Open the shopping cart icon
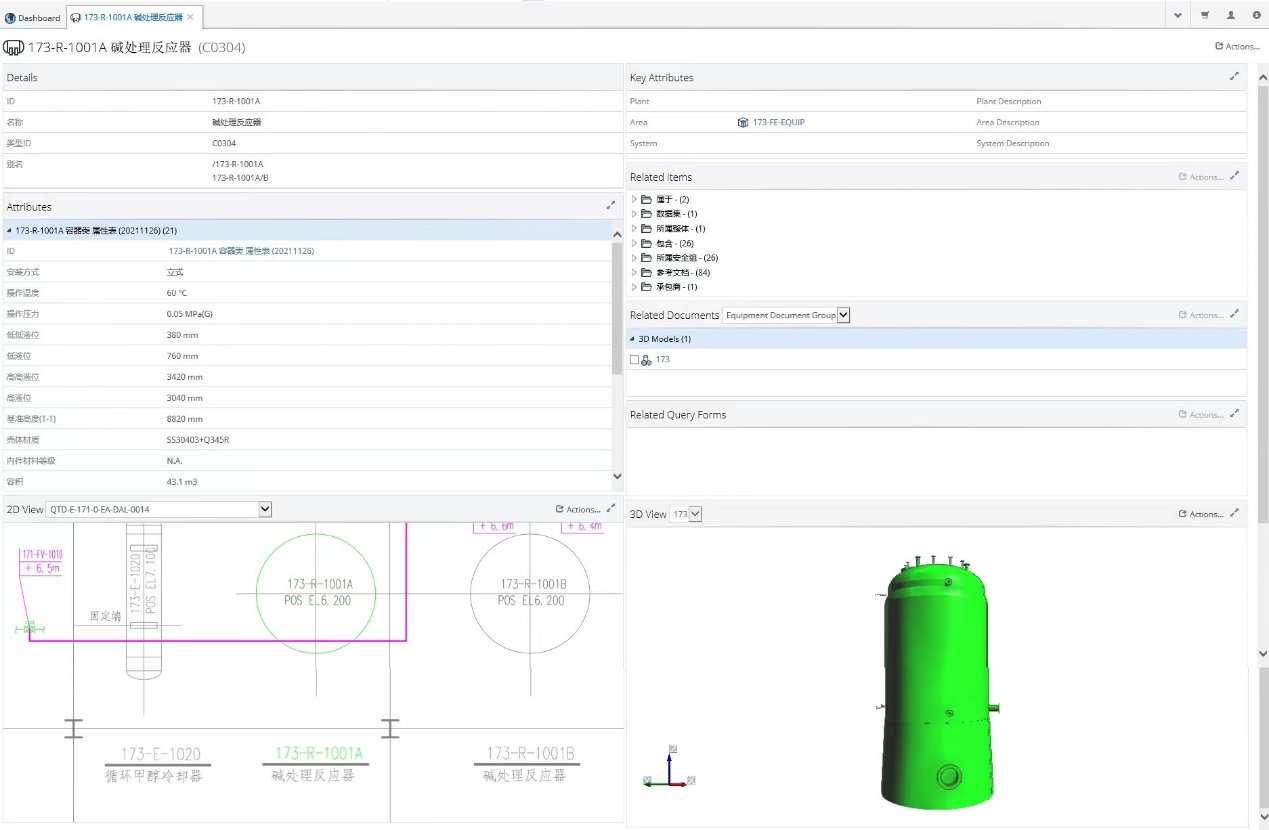The height and width of the screenshot is (830, 1269). tap(1205, 16)
